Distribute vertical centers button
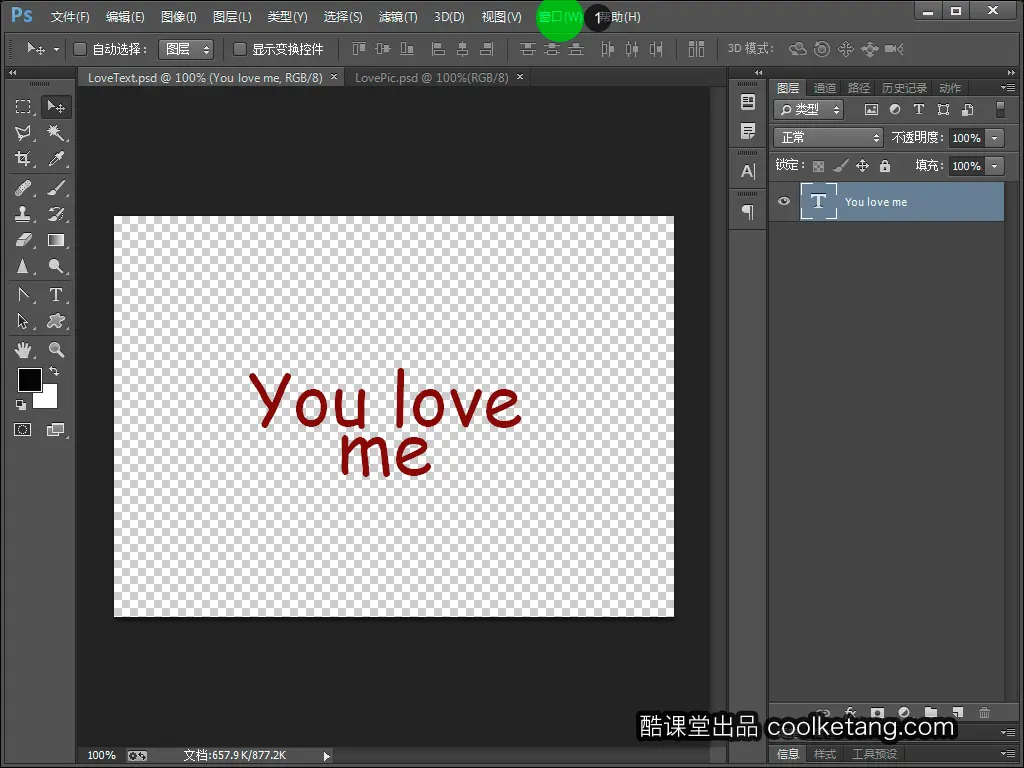This screenshot has height=768, width=1024. point(552,49)
